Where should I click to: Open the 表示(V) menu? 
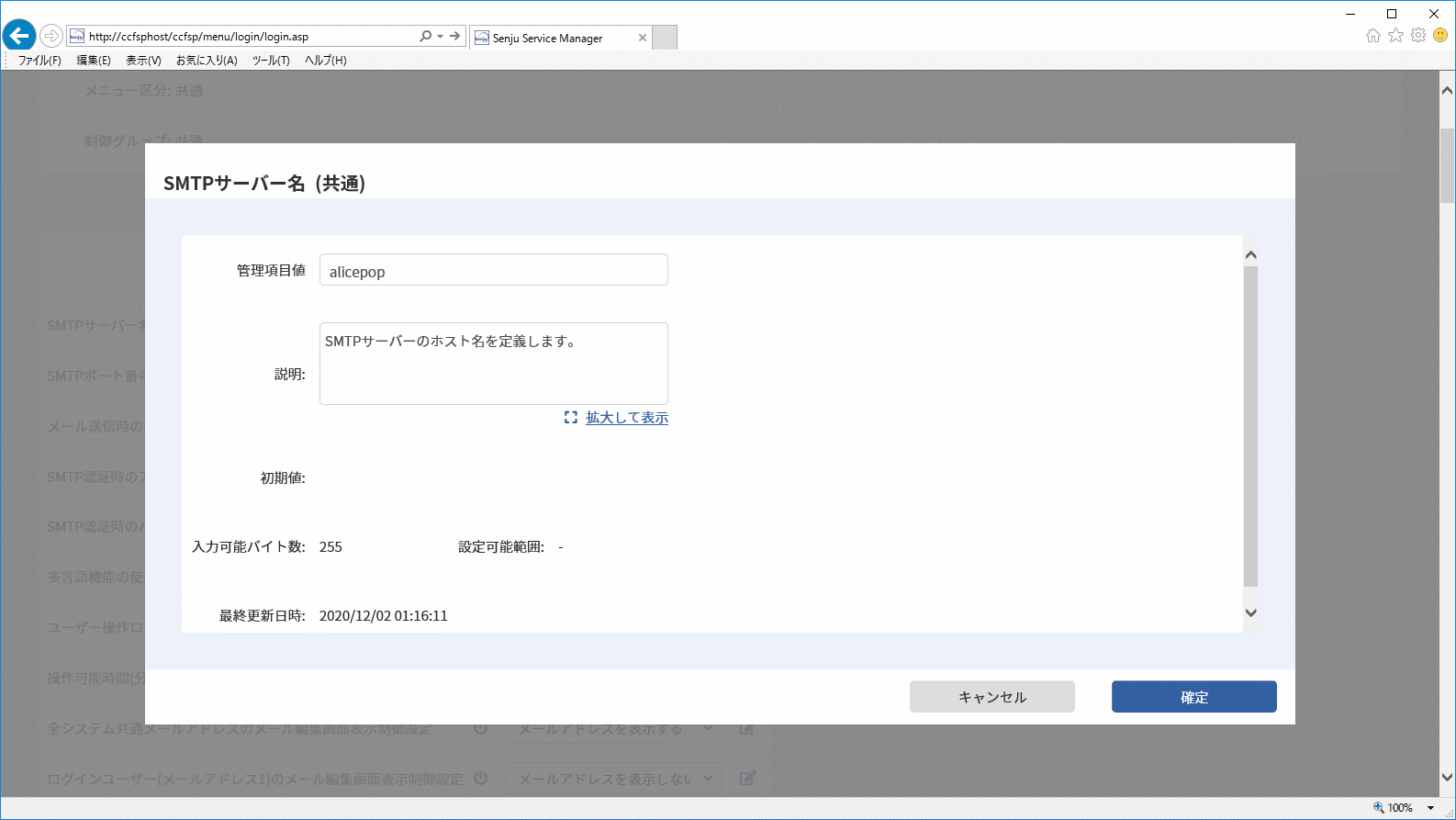143,61
